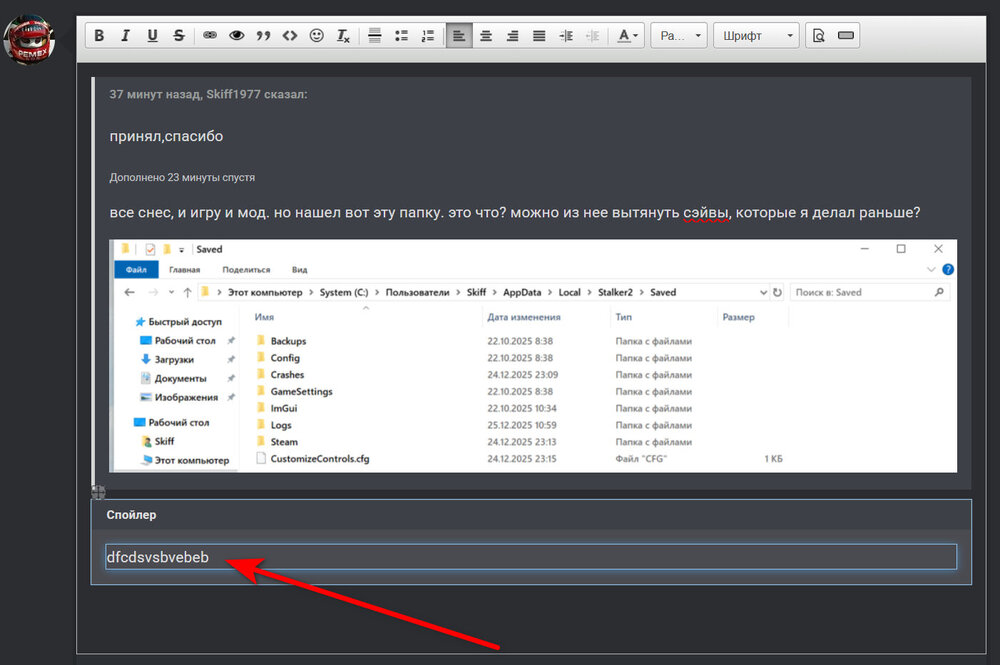The image size is (1000, 665).
Task: Open the emoji smiley picker
Action: coord(317,36)
